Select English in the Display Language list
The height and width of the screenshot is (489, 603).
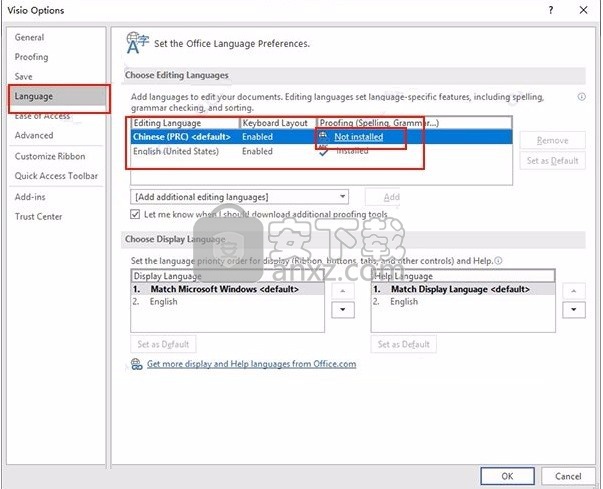(228, 302)
